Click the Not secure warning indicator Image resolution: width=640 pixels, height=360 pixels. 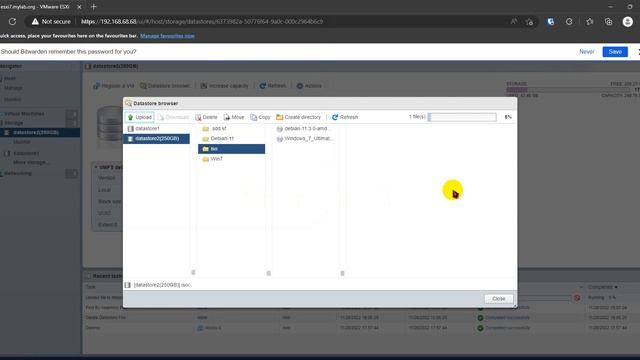(x=51, y=22)
